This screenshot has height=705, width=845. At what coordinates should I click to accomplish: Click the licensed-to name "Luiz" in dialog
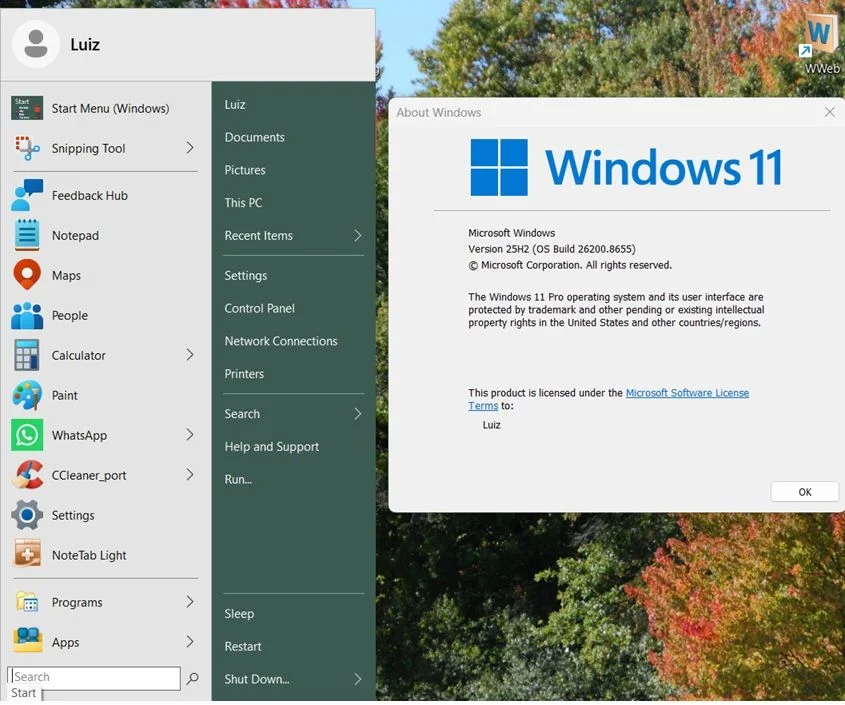(491, 425)
